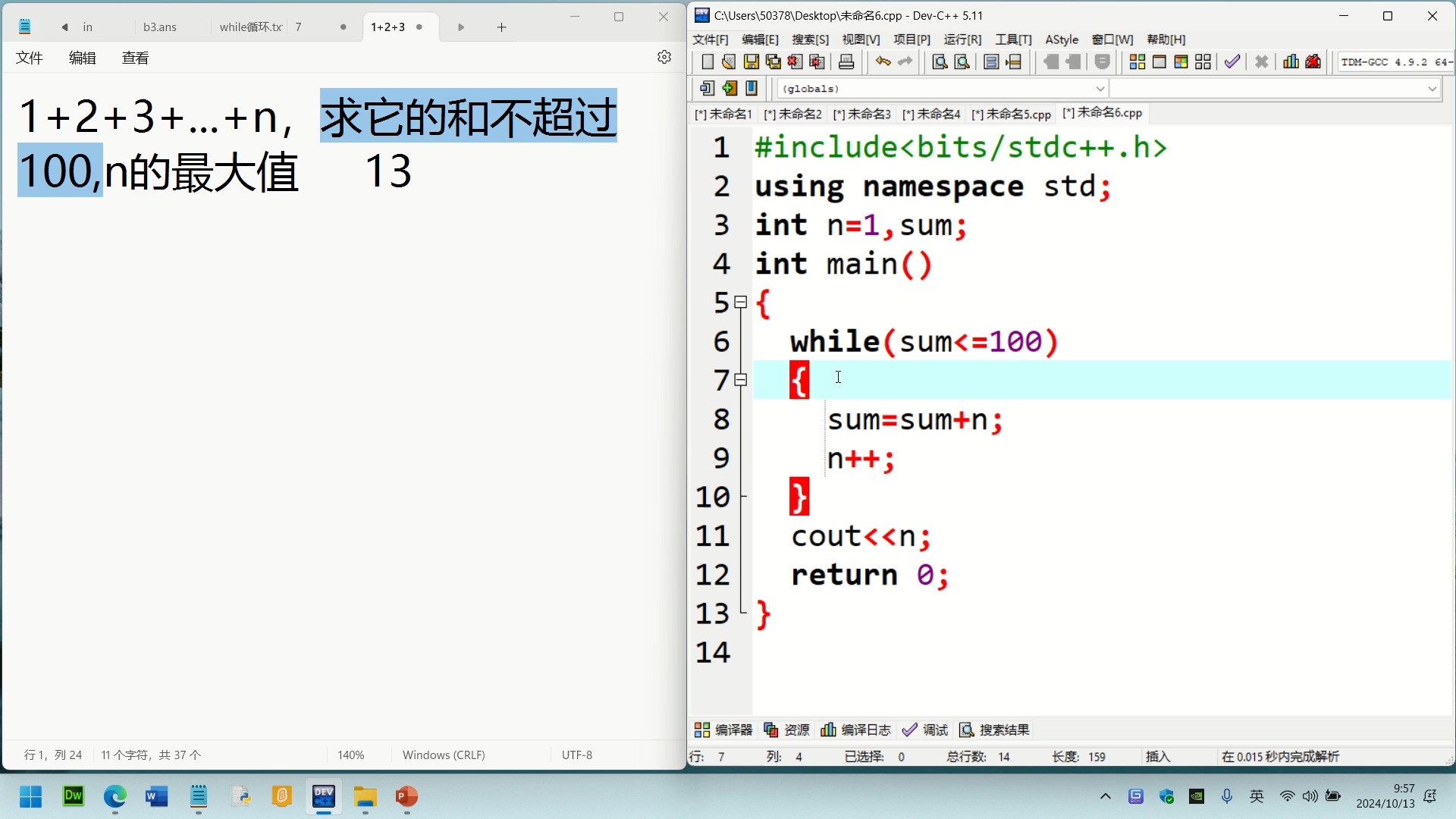The image size is (1456, 819).
Task: Click the 140% zoom level in Notepad status bar
Action: (x=351, y=755)
